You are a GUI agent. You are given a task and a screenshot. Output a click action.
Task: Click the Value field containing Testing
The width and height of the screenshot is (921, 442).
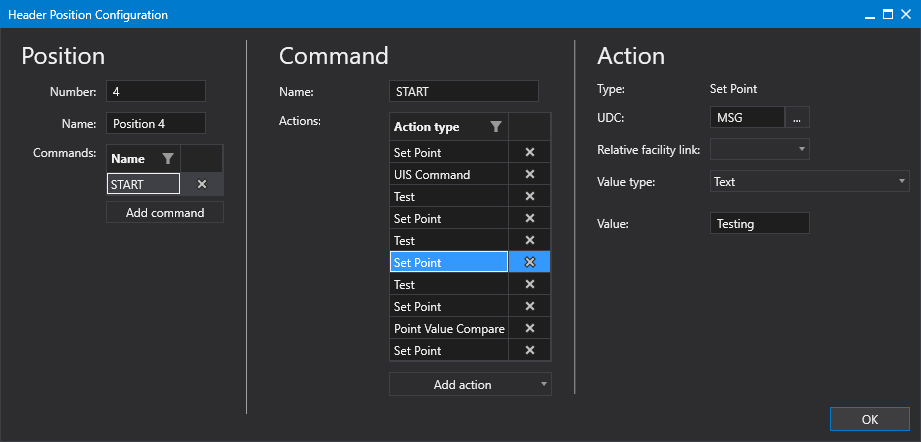[759, 224]
